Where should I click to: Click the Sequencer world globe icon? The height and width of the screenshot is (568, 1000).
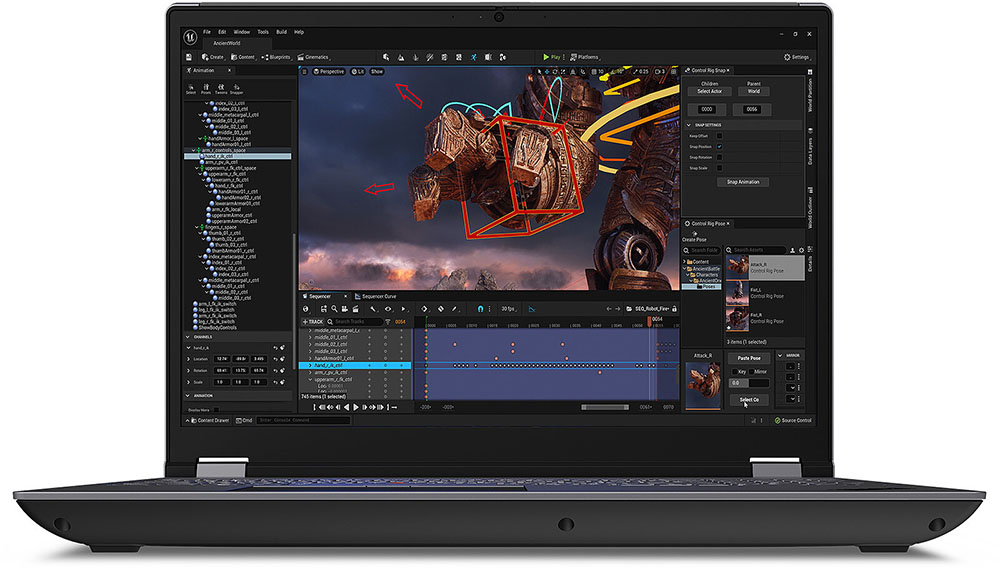tap(305, 309)
